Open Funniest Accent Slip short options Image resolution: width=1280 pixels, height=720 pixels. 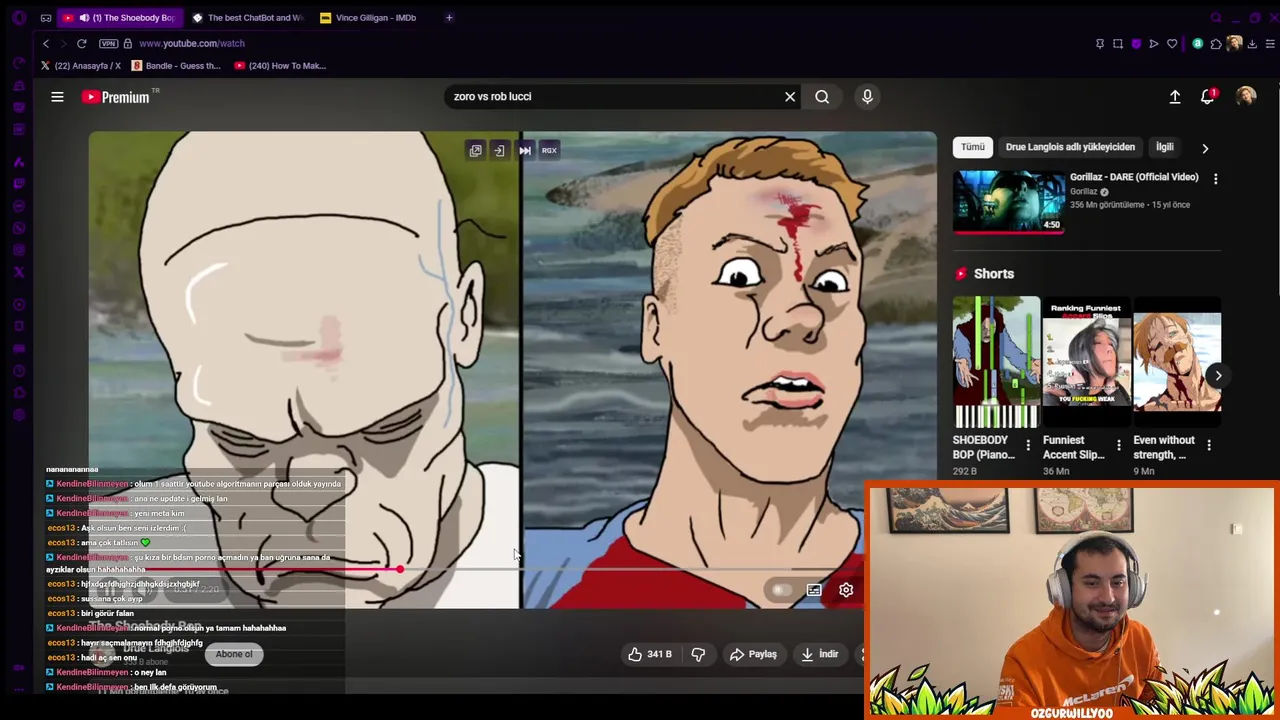(x=1118, y=445)
